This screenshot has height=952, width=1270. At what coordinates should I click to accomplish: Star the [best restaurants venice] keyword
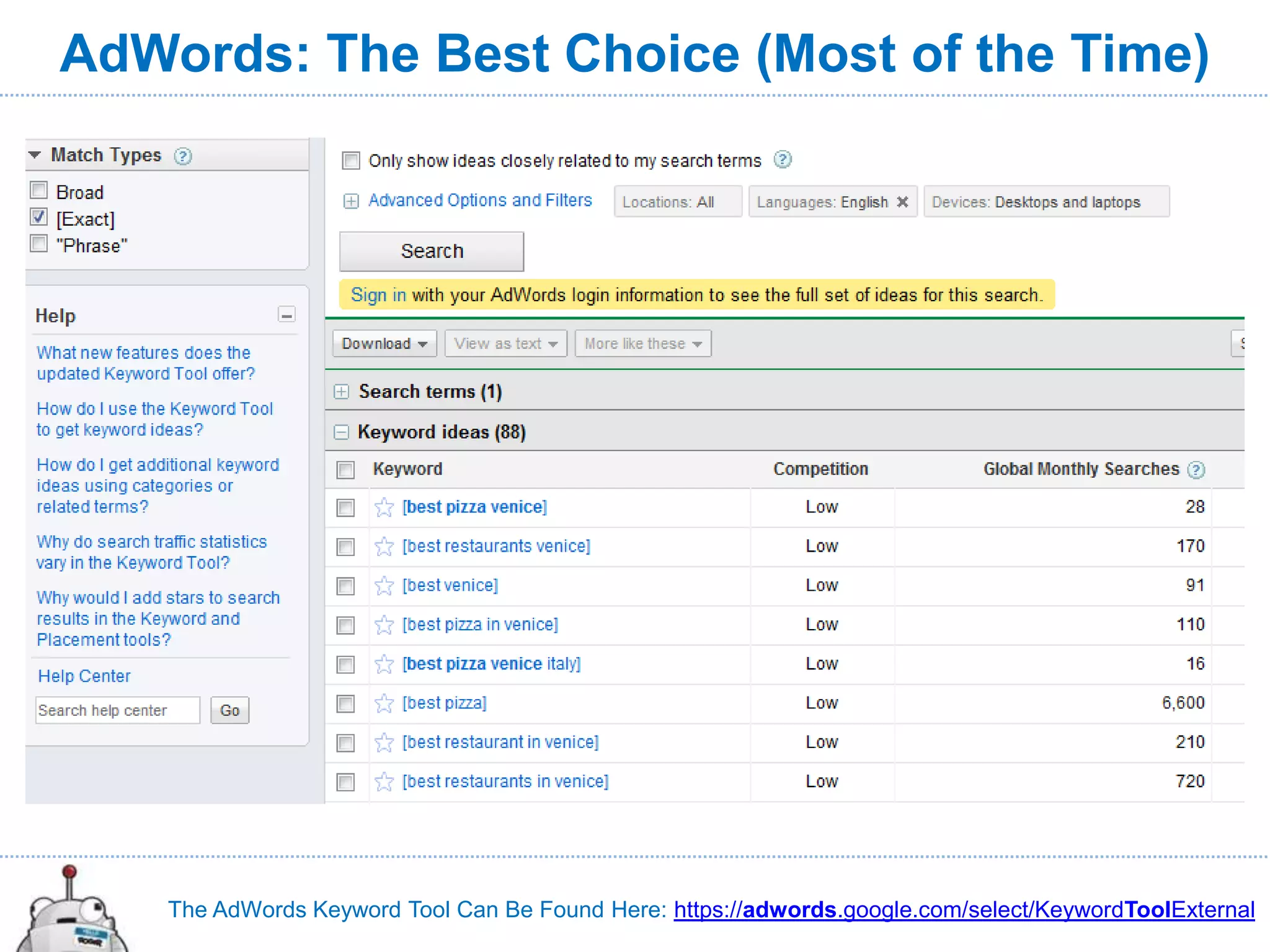point(384,547)
